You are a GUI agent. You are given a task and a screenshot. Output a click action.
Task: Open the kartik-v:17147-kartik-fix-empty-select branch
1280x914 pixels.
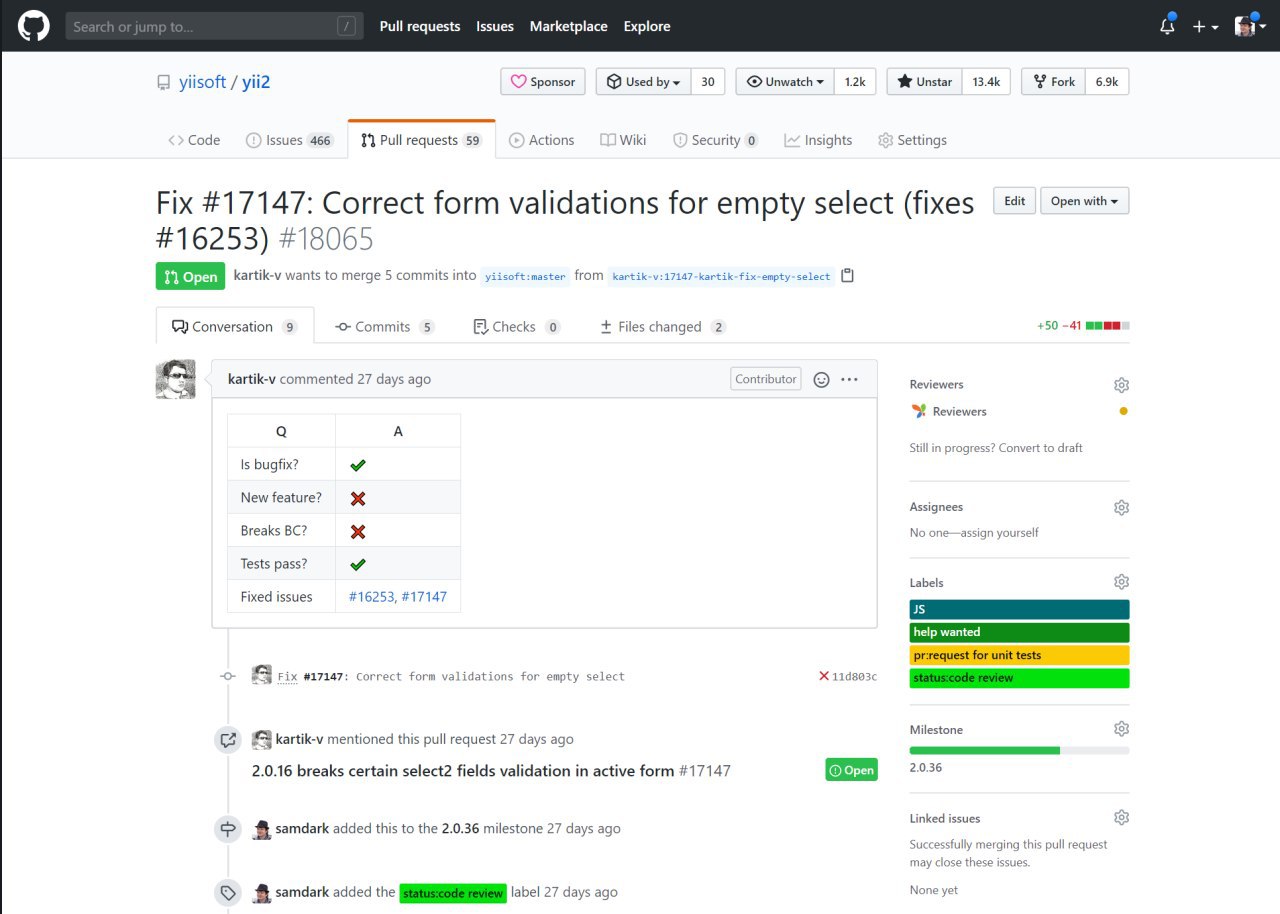721,276
